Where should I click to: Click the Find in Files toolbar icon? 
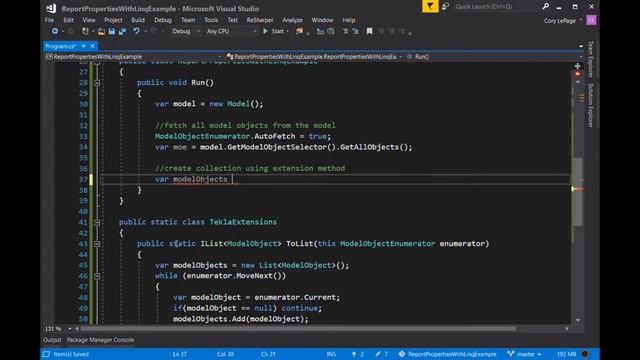pos(299,31)
